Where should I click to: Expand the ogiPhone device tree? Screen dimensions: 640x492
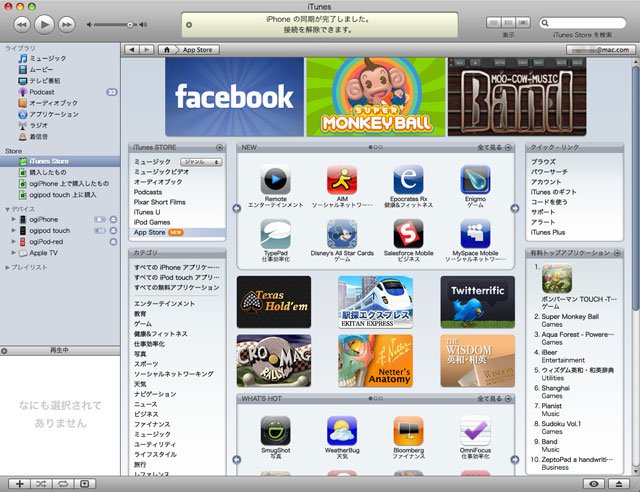point(13,220)
